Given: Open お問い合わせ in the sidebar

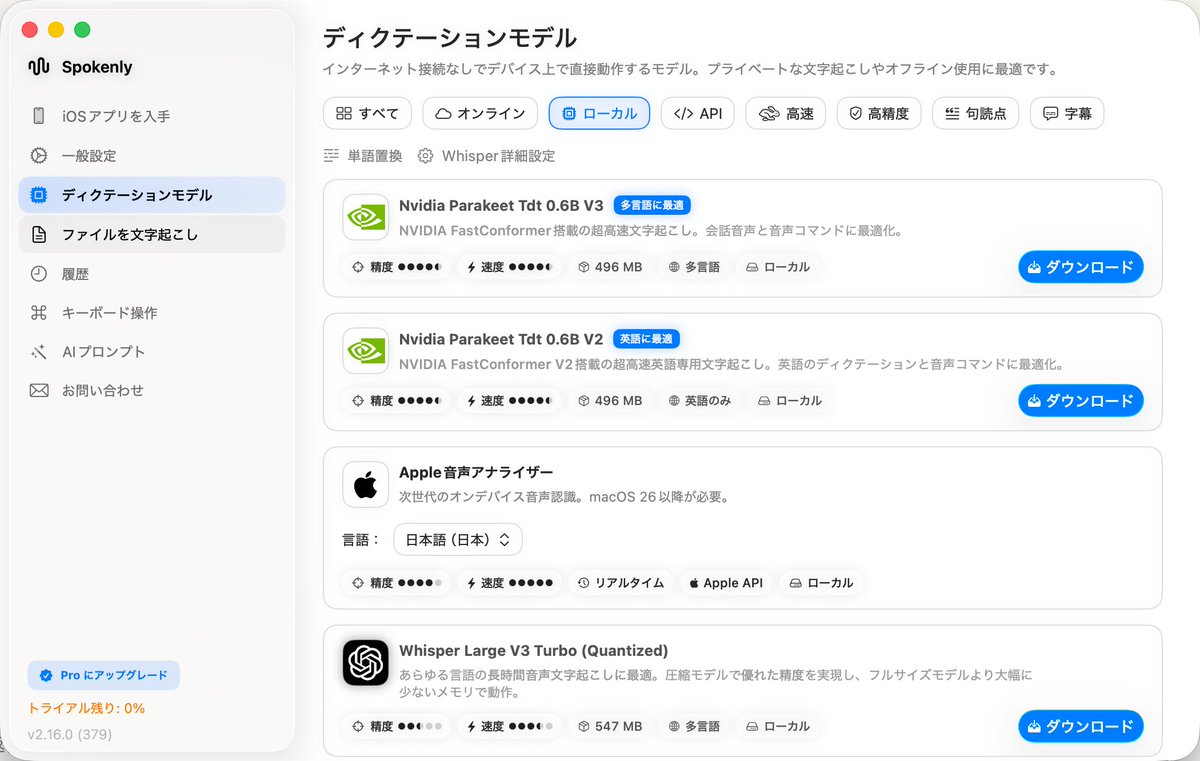Looking at the screenshot, I should coord(152,390).
